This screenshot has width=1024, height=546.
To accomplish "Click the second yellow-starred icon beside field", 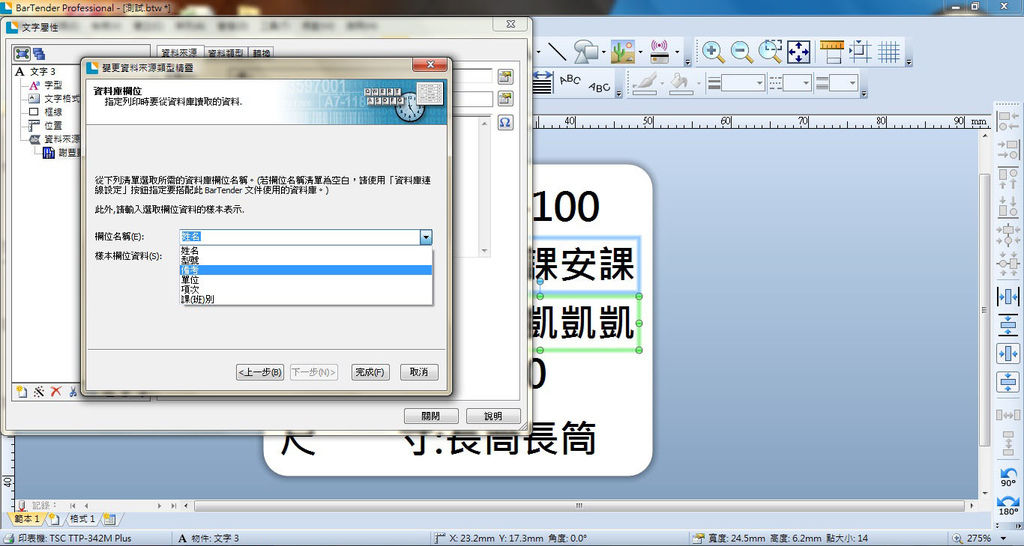I will pos(505,99).
